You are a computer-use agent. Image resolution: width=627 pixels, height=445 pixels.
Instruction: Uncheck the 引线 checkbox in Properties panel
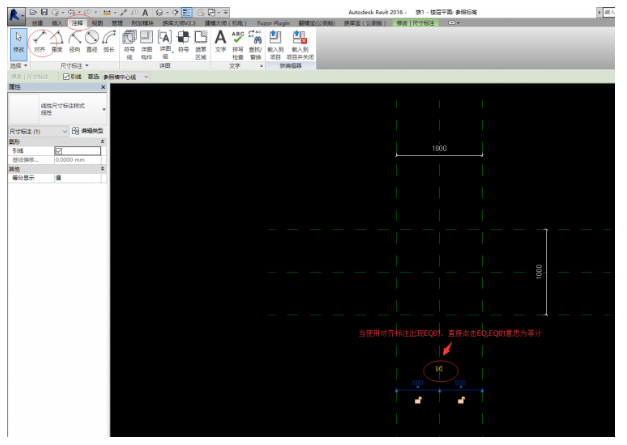pyautogui.click(x=58, y=151)
